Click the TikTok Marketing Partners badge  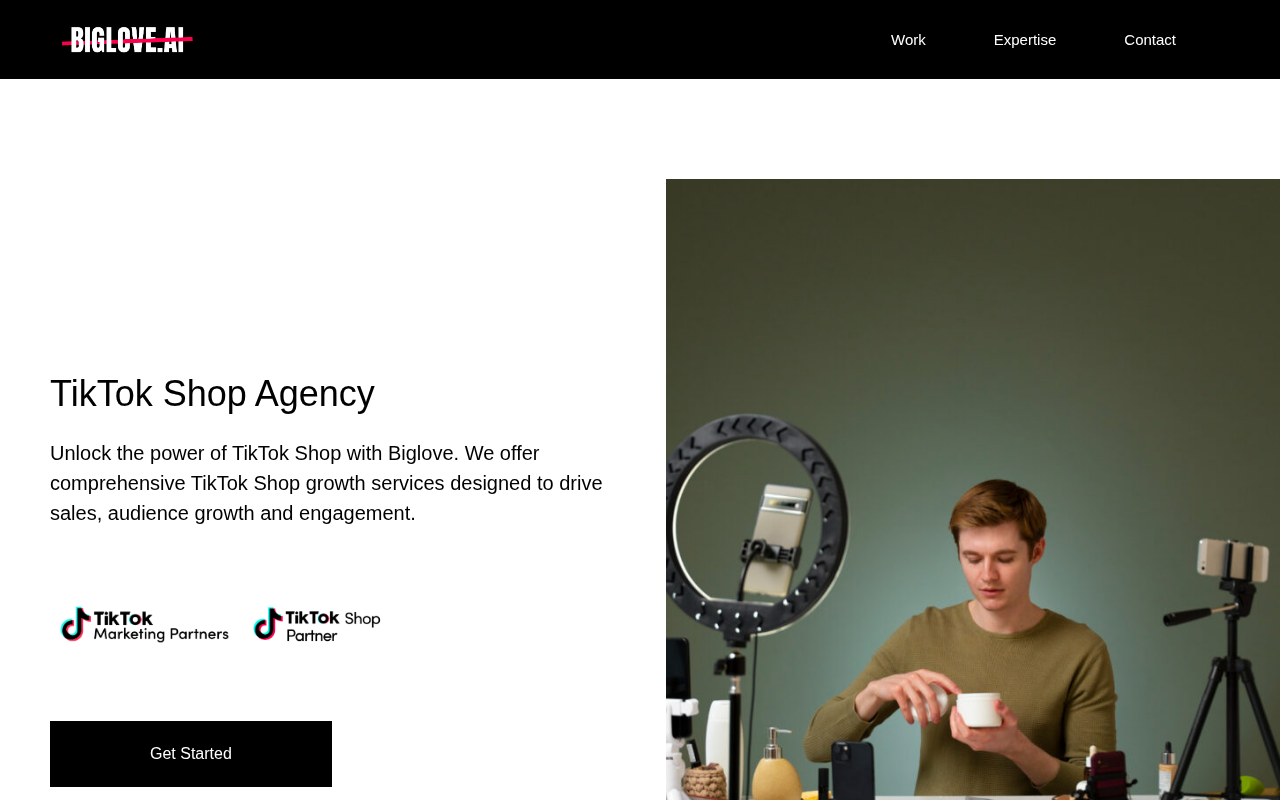point(145,625)
